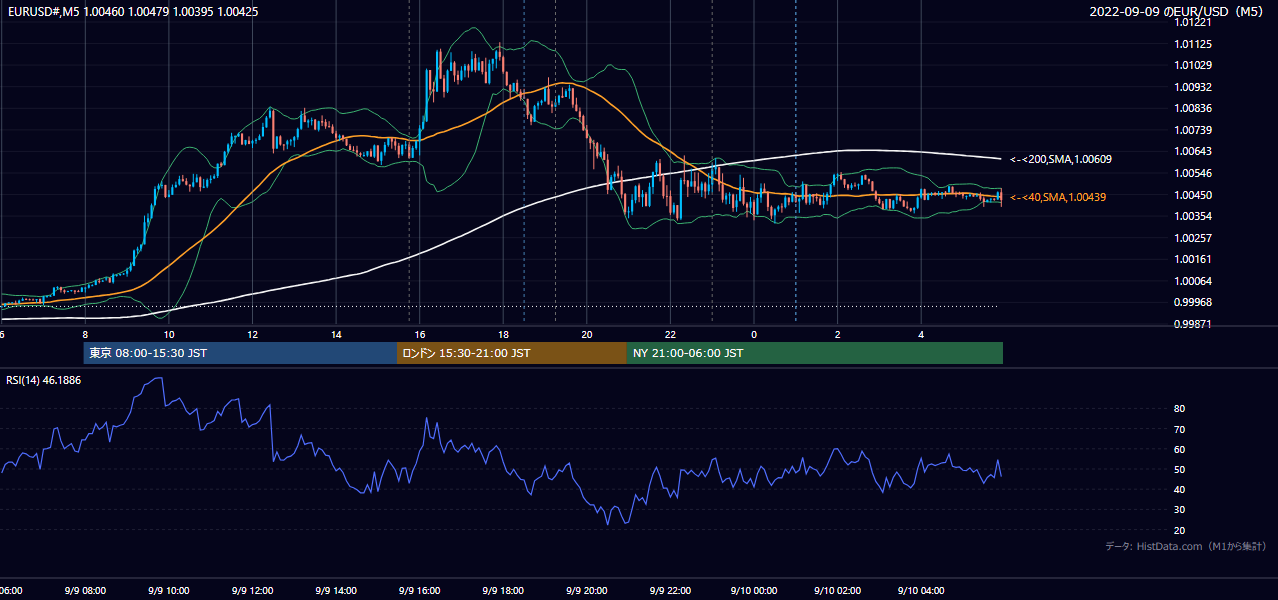Click the 9/10 04:00 date label

click(x=920, y=591)
